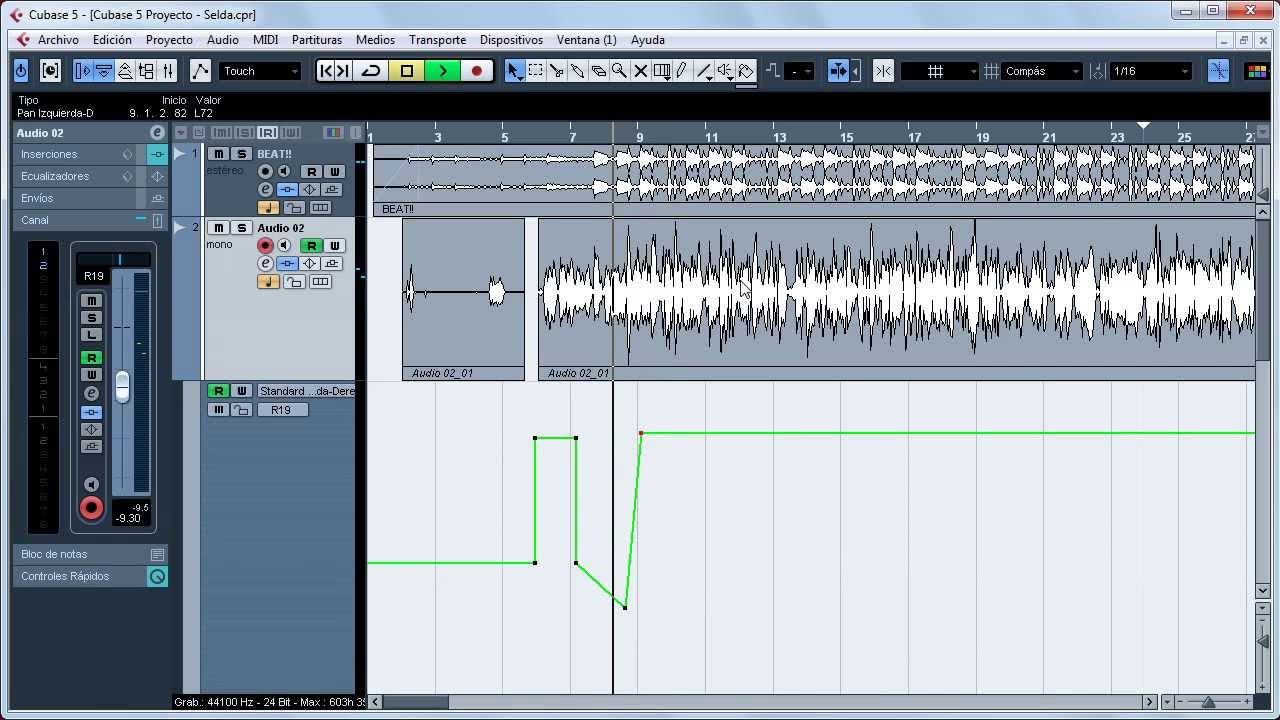Image resolution: width=1280 pixels, height=720 pixels.
Task: Open the snap type dropdown
Action: (x=940, y=71)
